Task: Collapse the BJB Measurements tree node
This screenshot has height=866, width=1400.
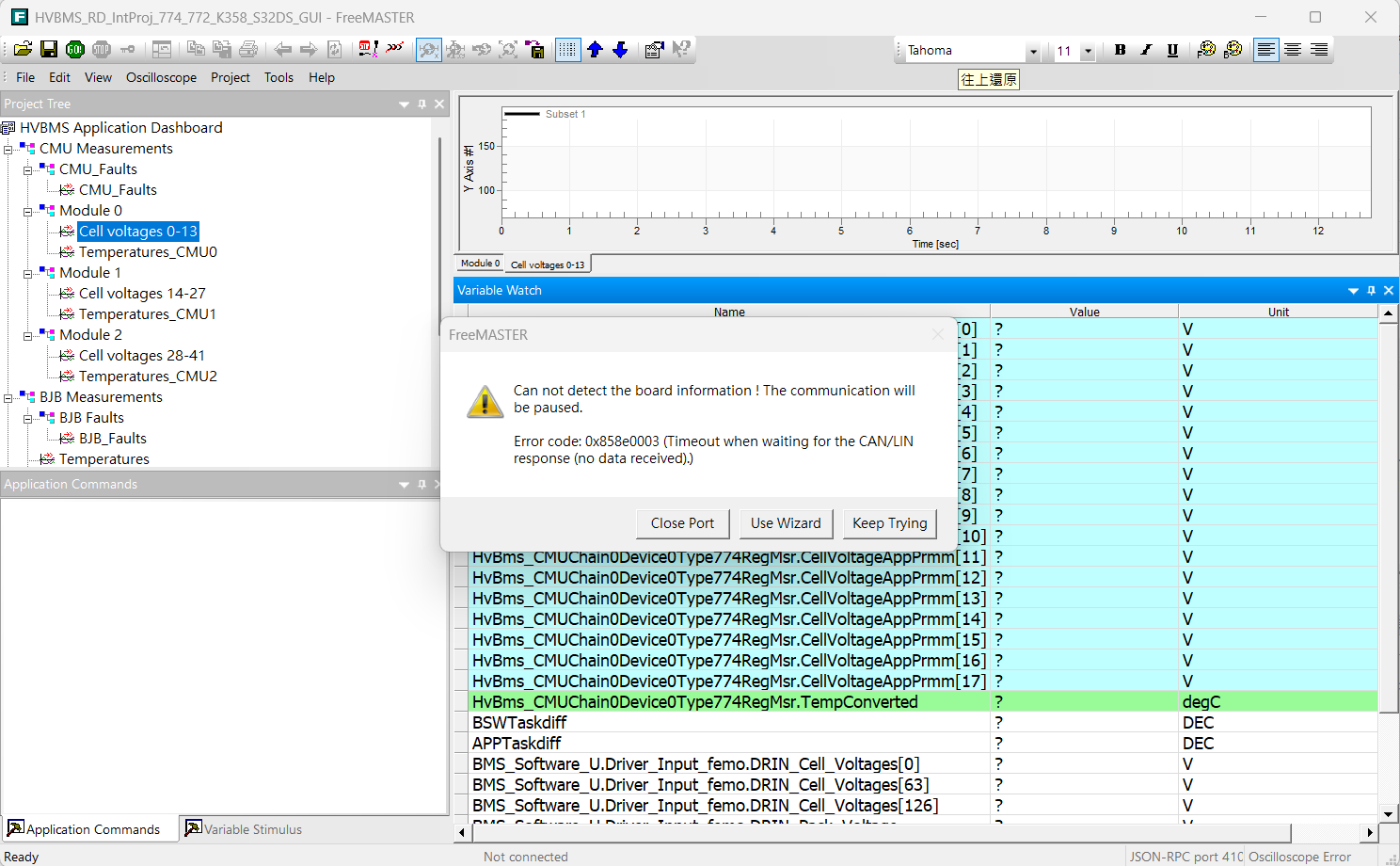Action: click(8, 397)
